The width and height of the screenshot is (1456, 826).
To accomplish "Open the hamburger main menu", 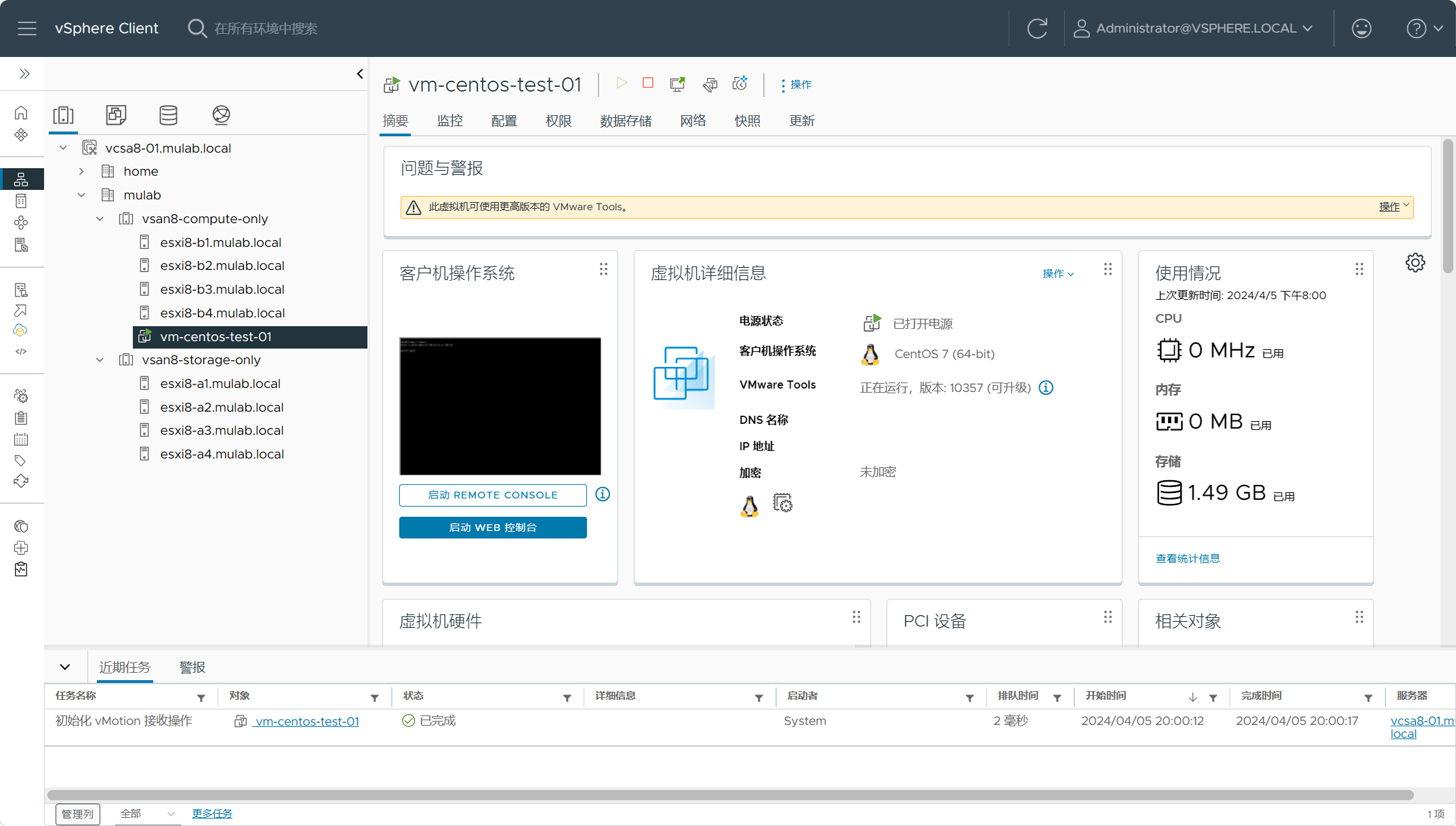I will (27, 28).
